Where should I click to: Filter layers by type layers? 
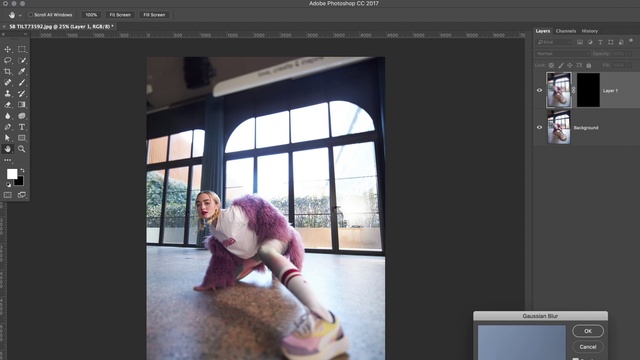pos(600,42)
